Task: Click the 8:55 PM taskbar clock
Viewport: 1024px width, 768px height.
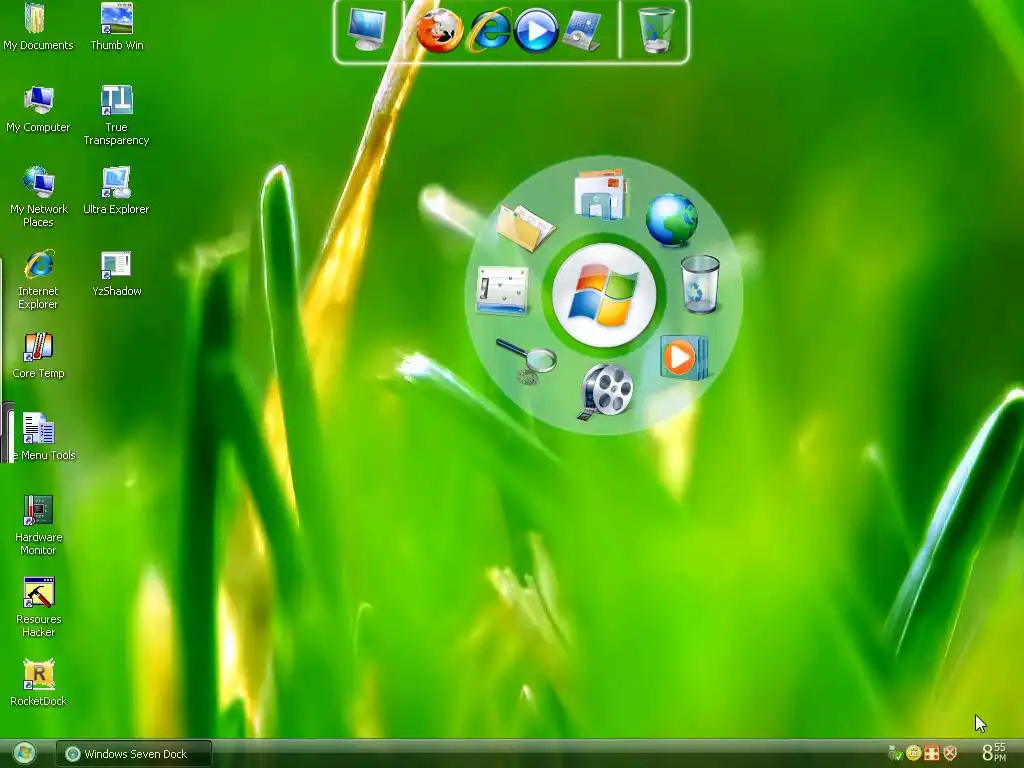Action: pos(994,752)
